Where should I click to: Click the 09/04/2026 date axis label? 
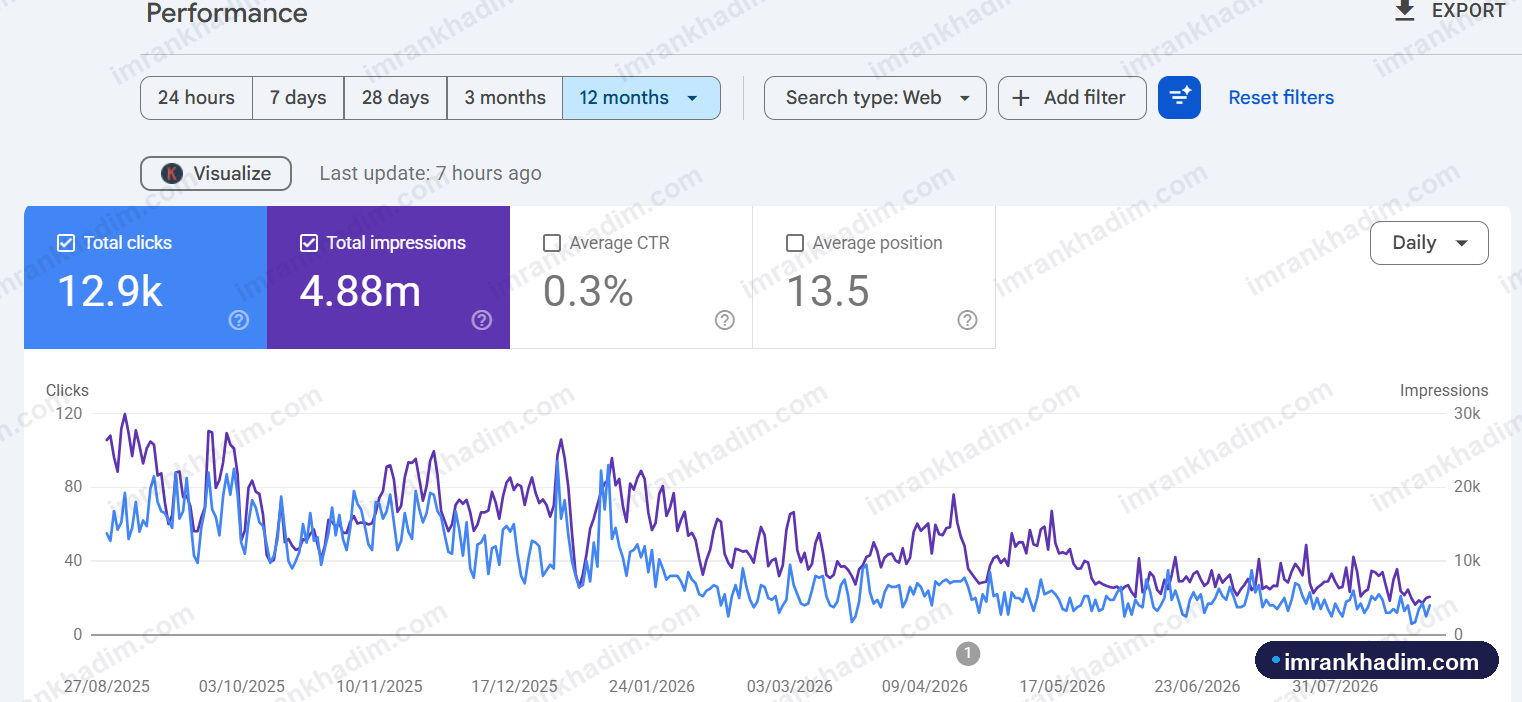925,686
